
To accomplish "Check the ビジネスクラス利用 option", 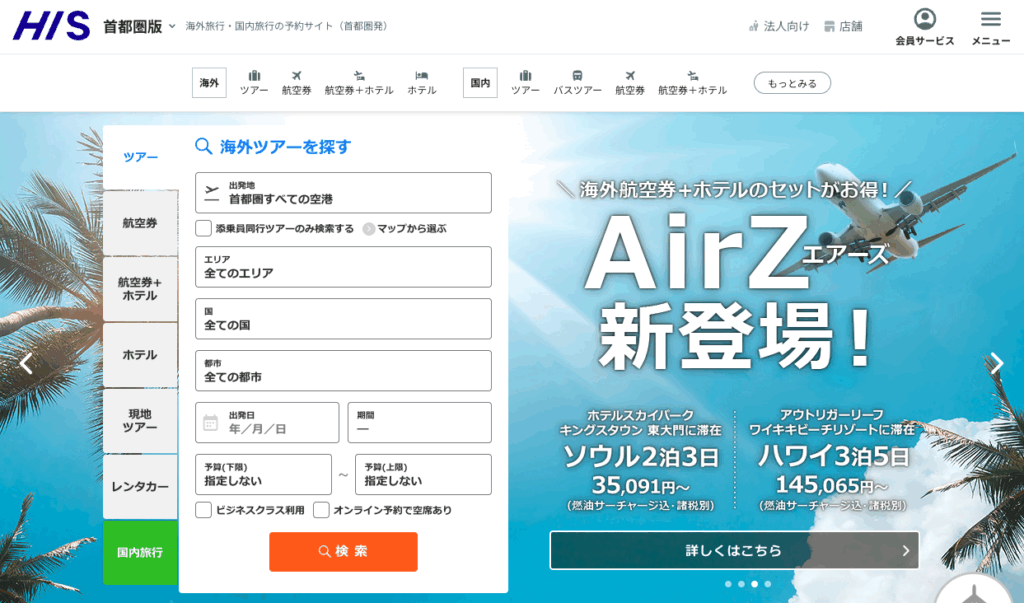I will [x=204, y=510].
